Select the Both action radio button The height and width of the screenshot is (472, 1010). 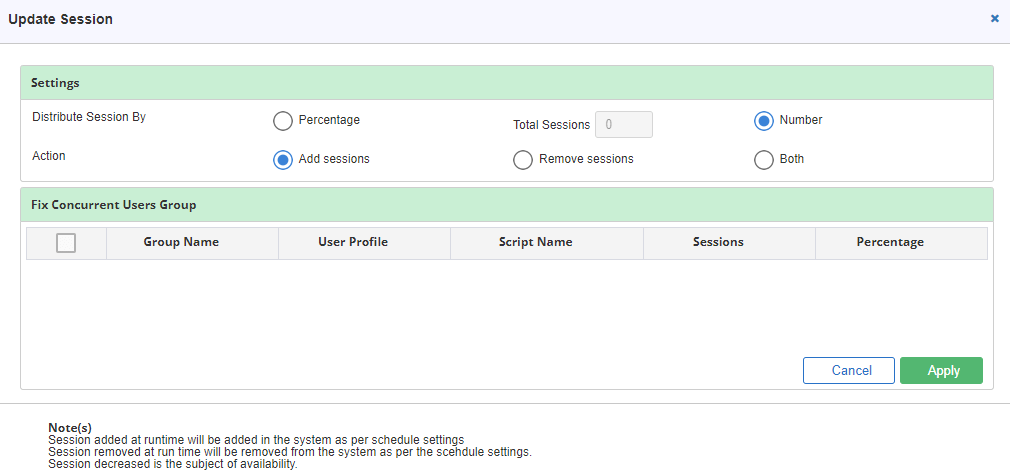[764, 159]
